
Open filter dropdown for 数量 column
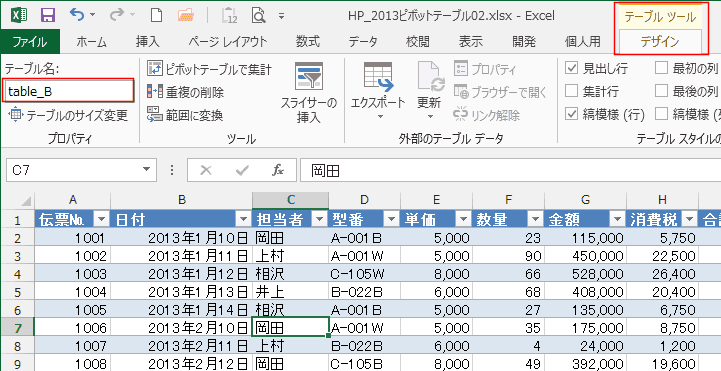click(536, 220)
